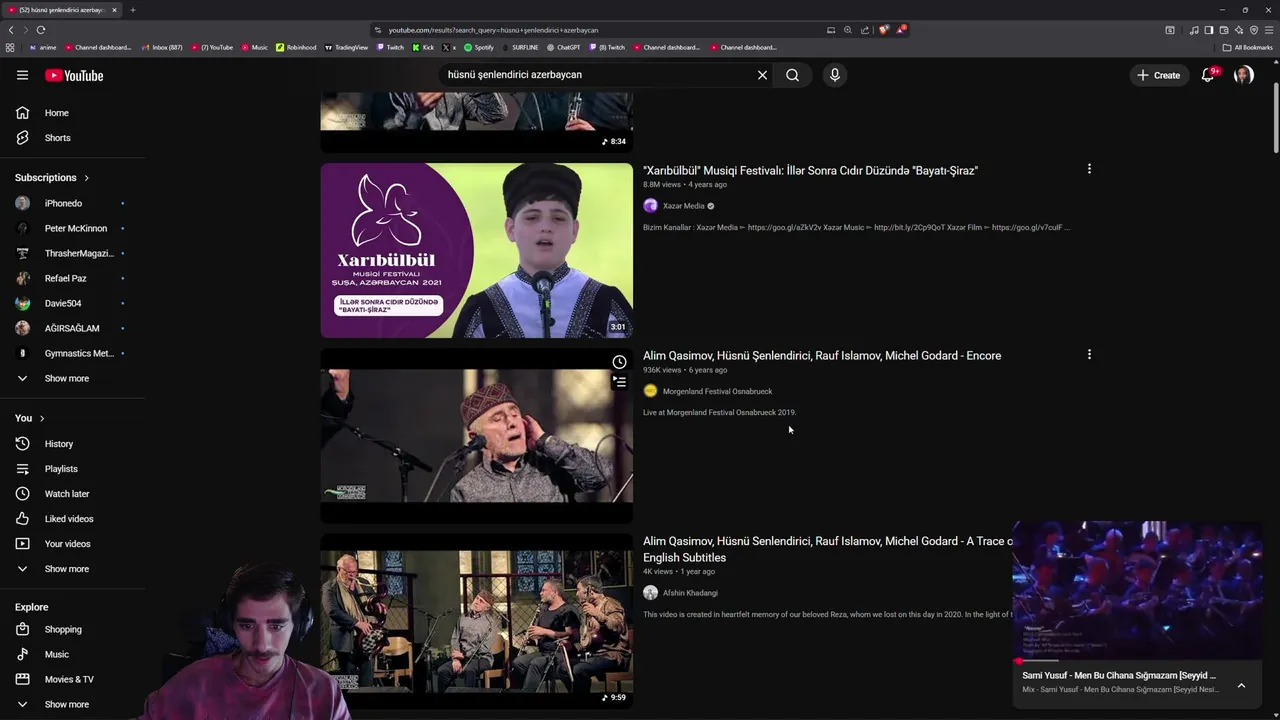Image resolution: width=1280 pixels, height=720 pixels.
Task: Open Alim Qasimov Encore video thumbnail
Action: pyautogui.click(x=476, y=436)
